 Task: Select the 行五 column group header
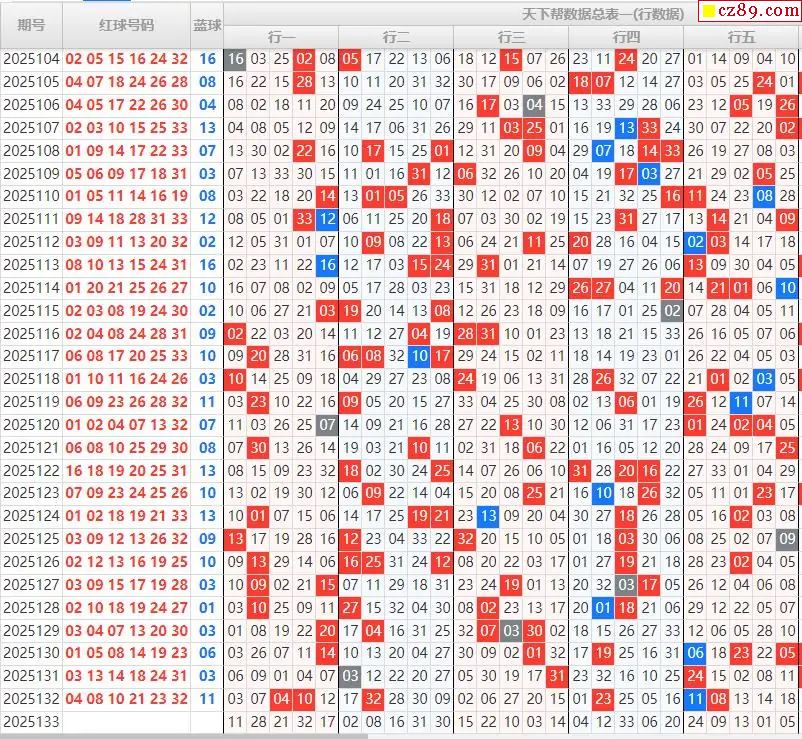coord(741,37)
